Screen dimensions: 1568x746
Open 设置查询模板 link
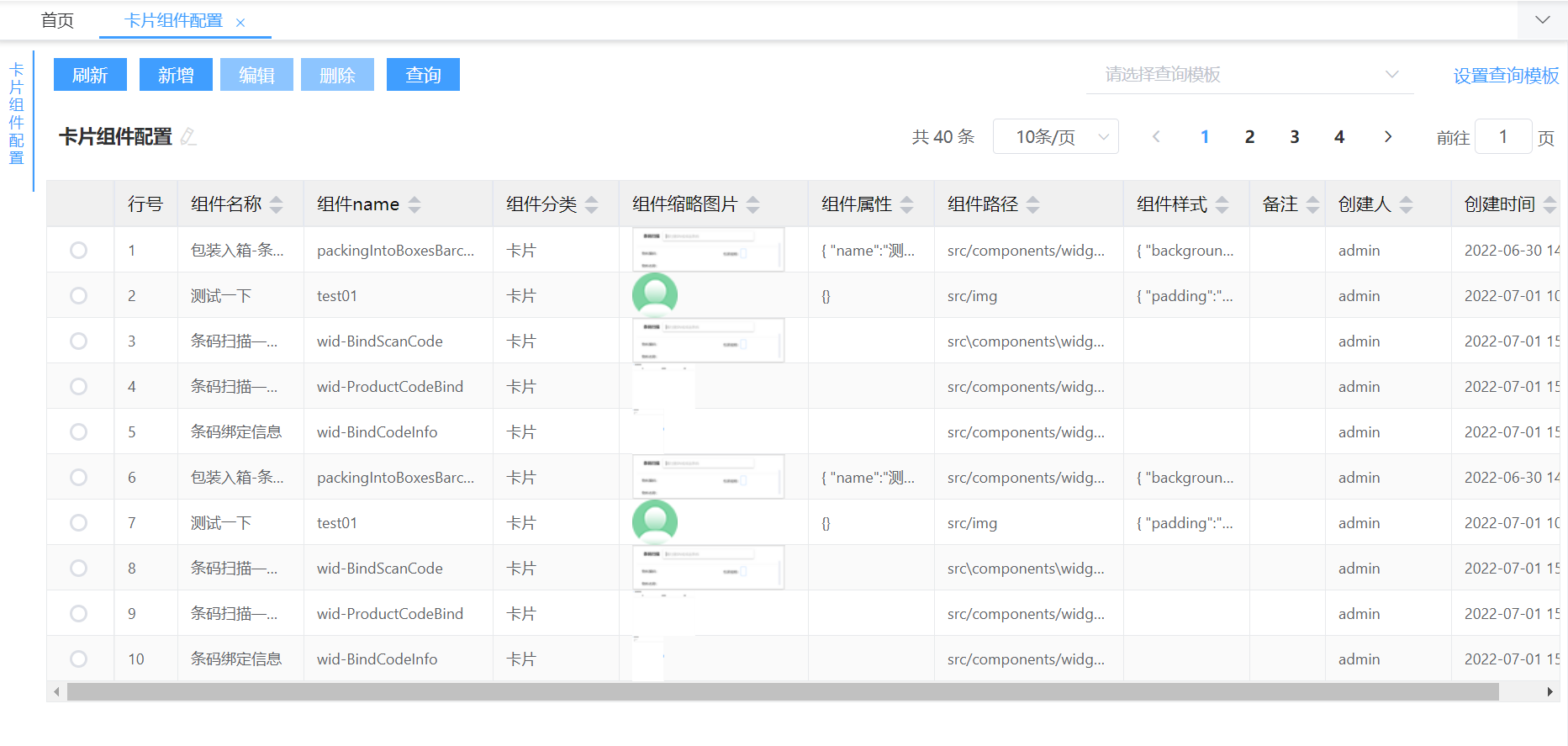[x=1506, y=75]
